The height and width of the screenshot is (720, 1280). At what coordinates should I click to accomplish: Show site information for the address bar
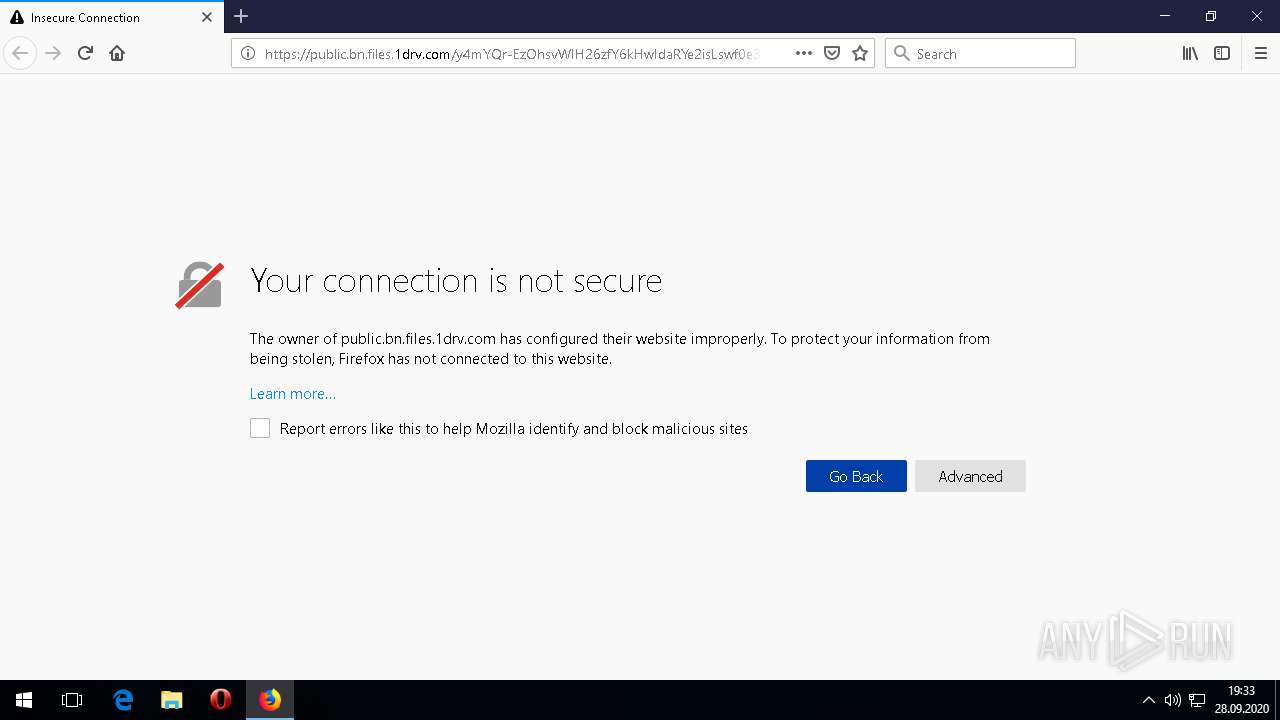247,54
